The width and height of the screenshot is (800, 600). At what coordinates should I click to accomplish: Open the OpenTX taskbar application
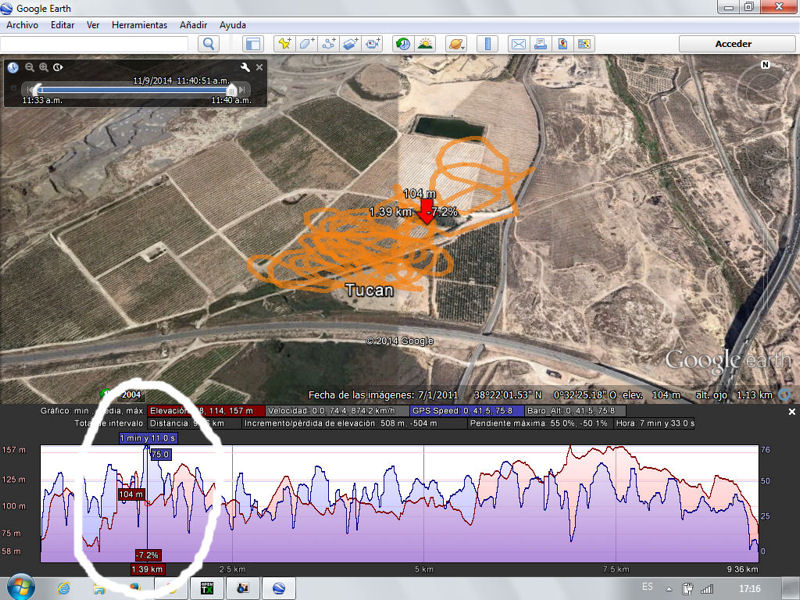207,588
